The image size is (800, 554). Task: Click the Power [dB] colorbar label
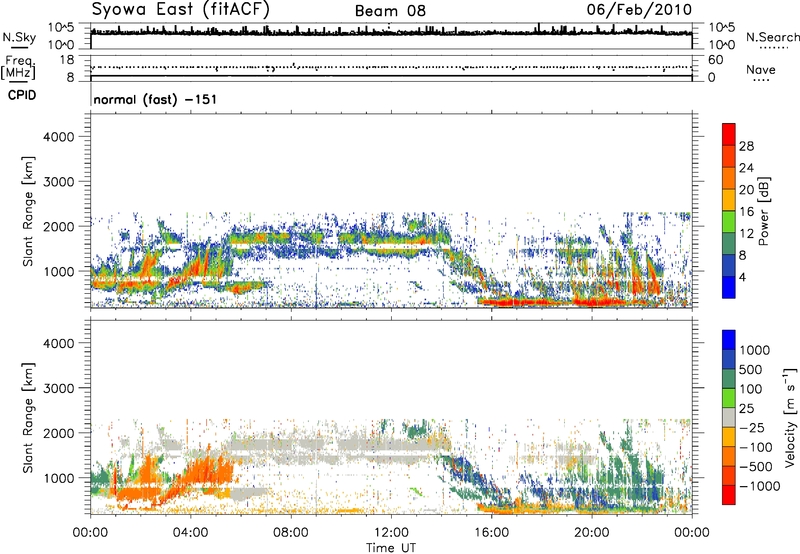[x=764, y=211]
